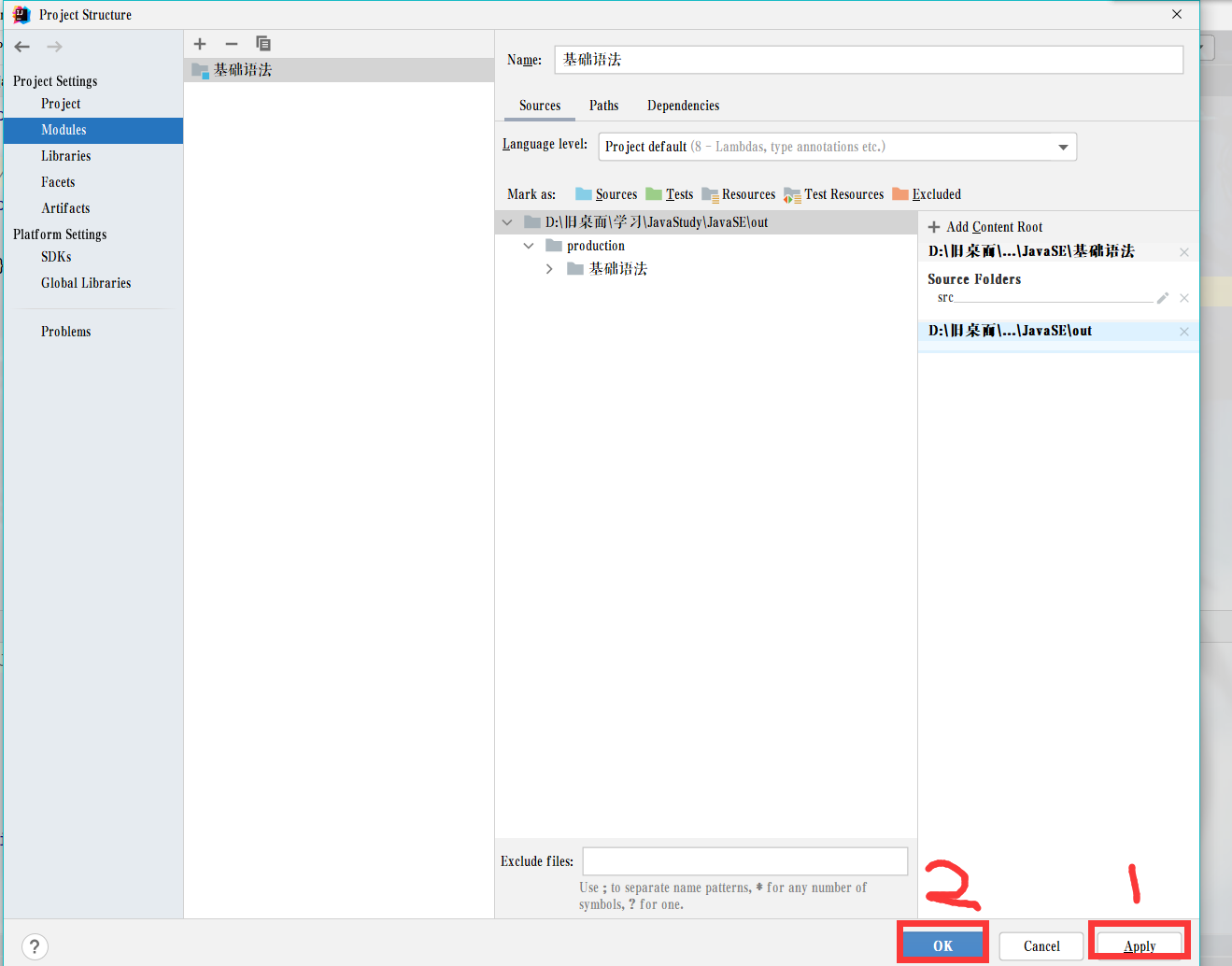Collapse the production folder node

click(x=529, y=246)
